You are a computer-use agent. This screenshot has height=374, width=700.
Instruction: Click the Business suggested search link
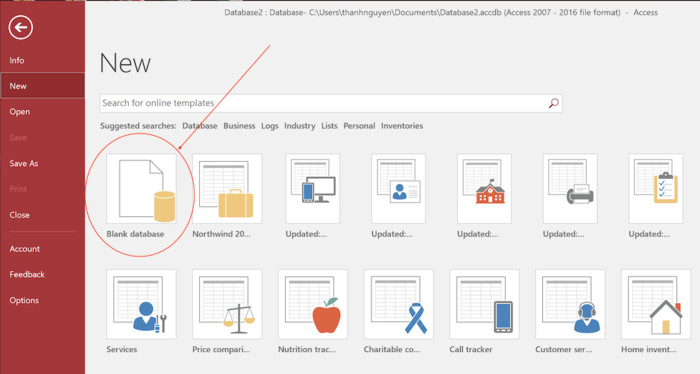(239, 126)
